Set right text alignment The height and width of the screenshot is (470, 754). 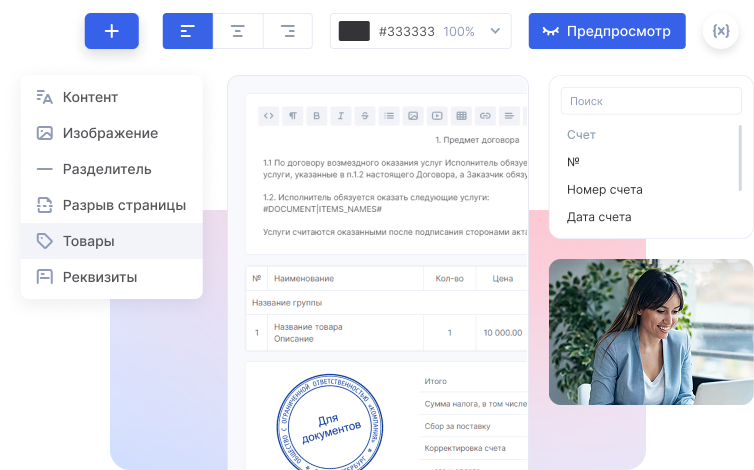coord(288,31)
